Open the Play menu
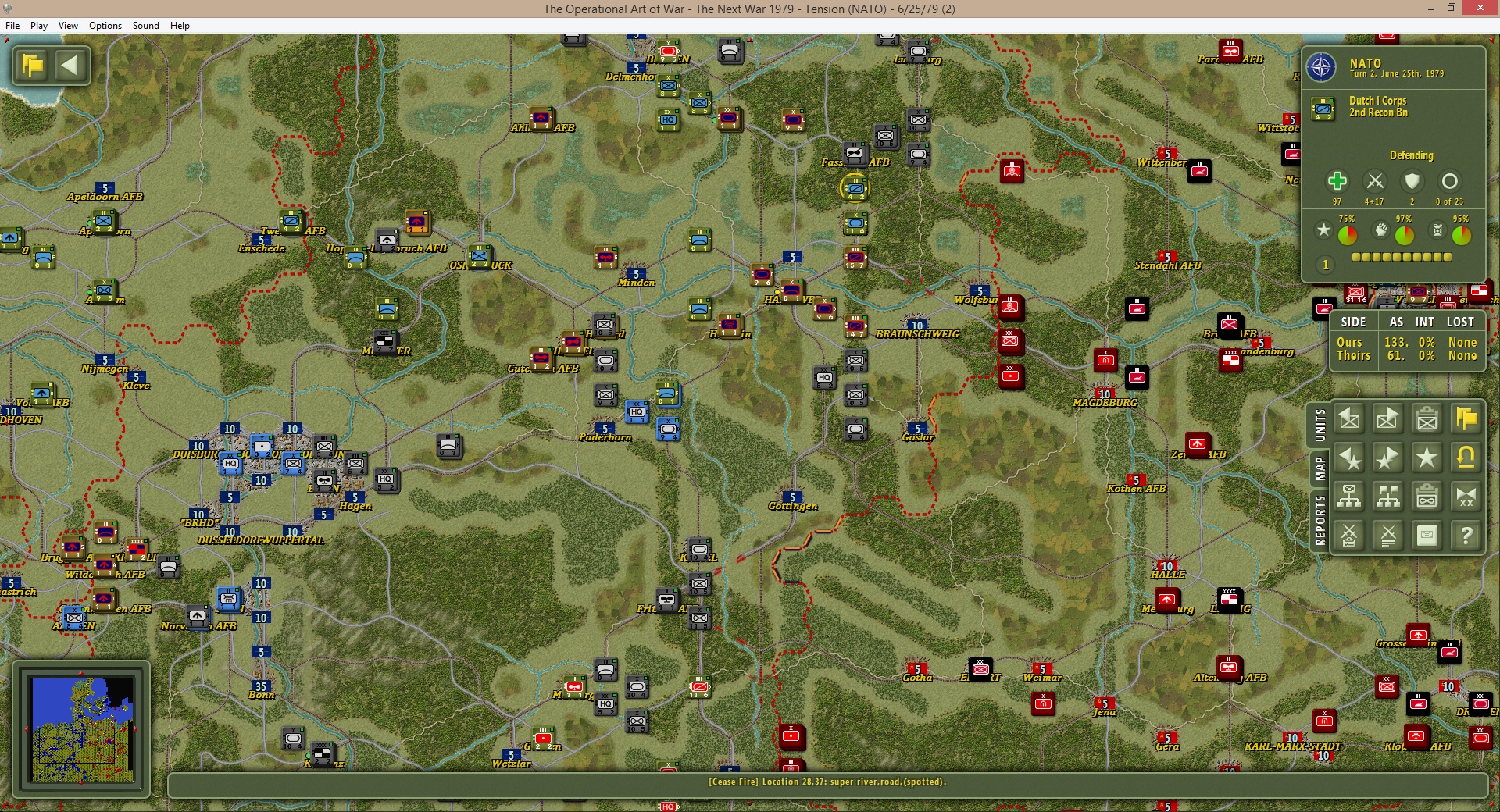Viewport: 1500px width, 812px height. [39, 26]
